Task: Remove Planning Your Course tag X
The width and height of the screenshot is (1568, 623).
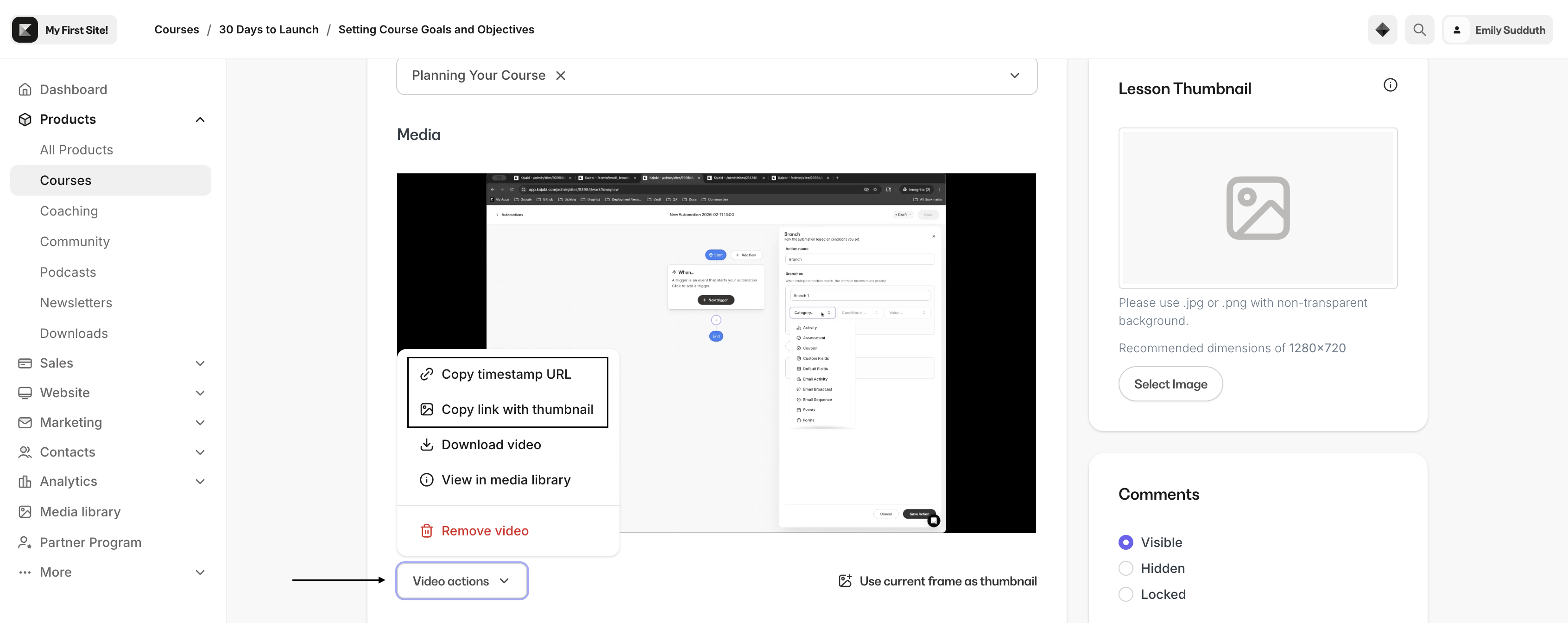Action: click(560, 76)
